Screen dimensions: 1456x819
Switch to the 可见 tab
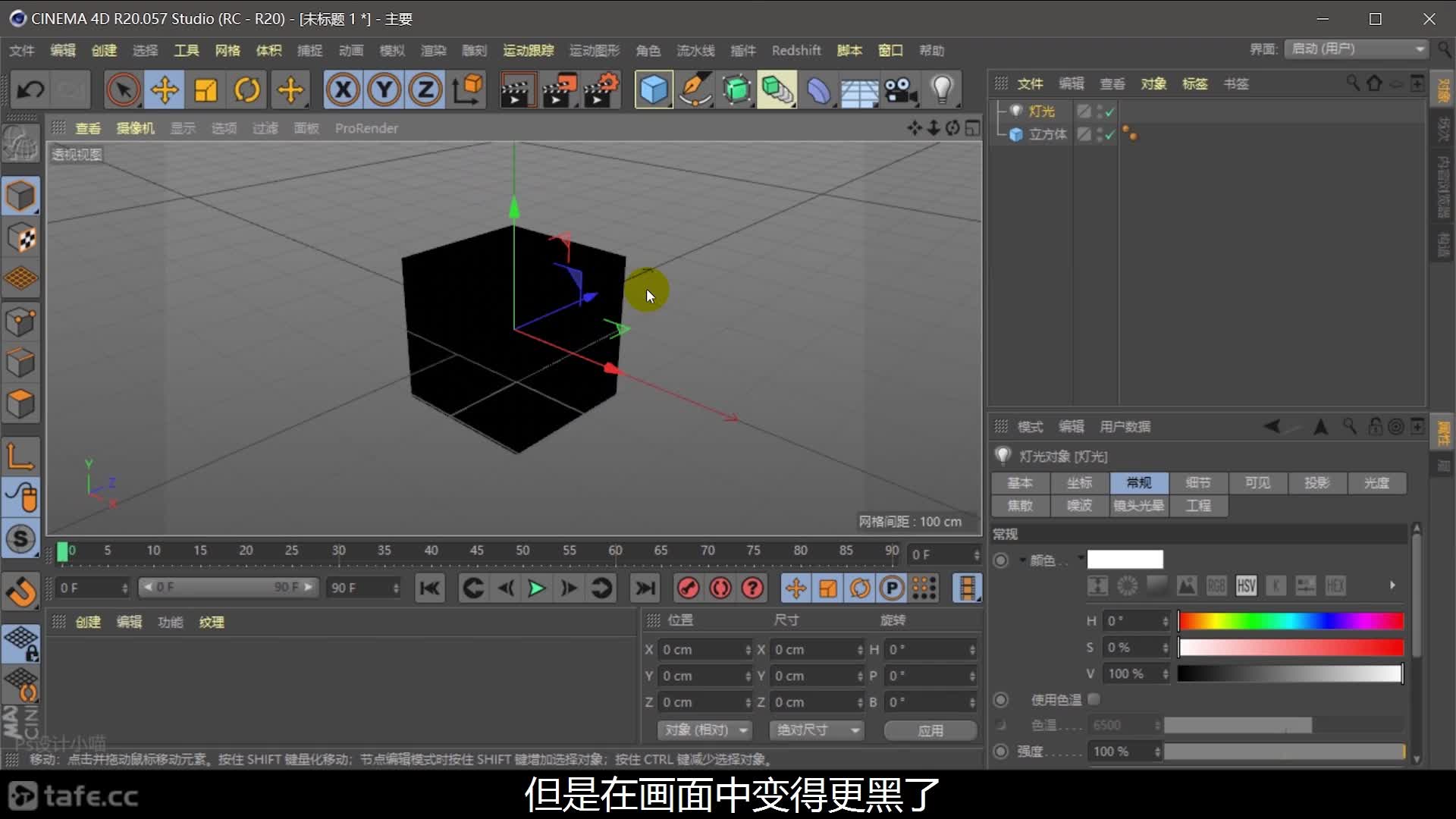click(1257, 483)
